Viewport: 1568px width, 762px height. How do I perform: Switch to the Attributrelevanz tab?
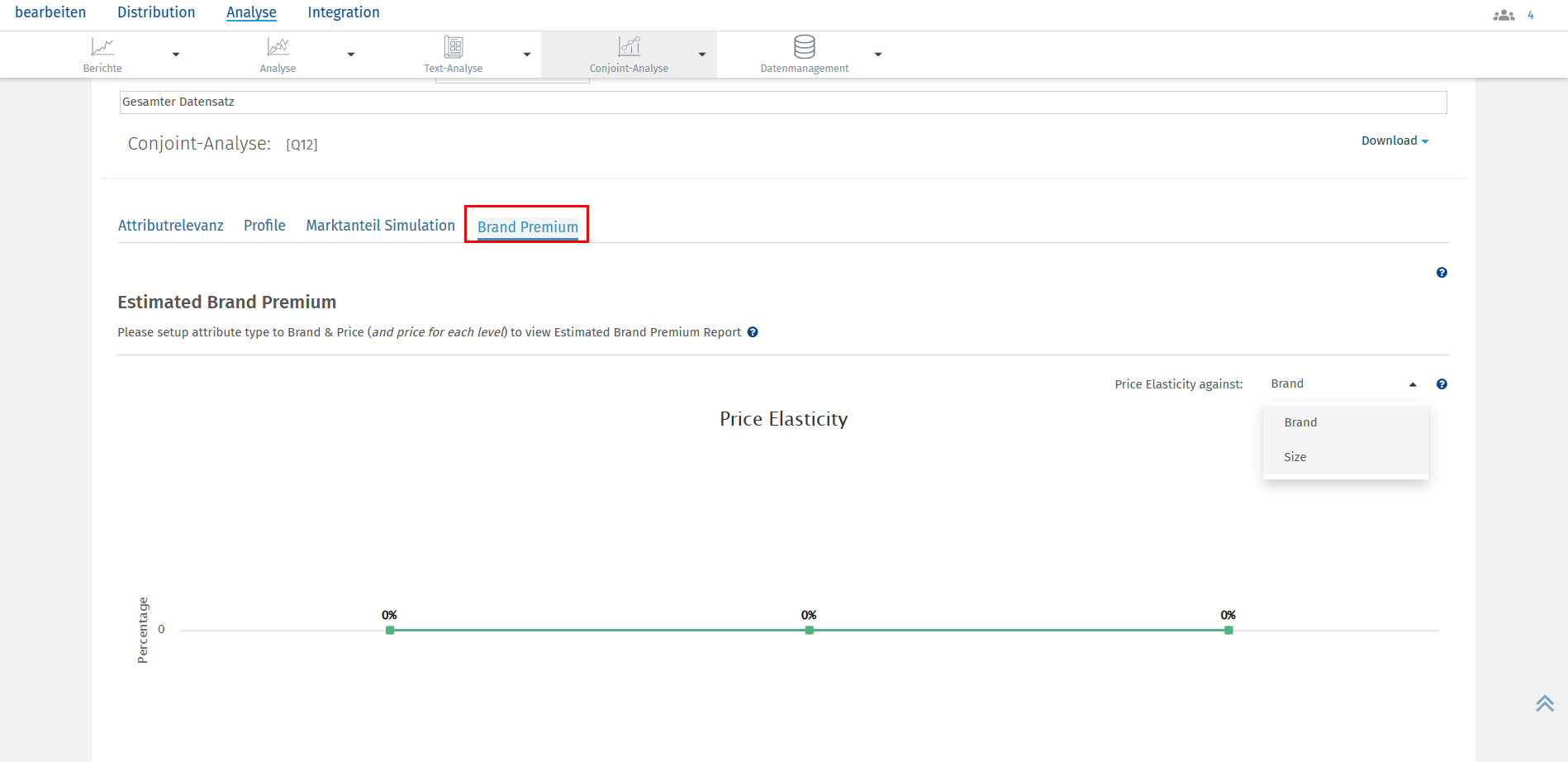[170, 226]
